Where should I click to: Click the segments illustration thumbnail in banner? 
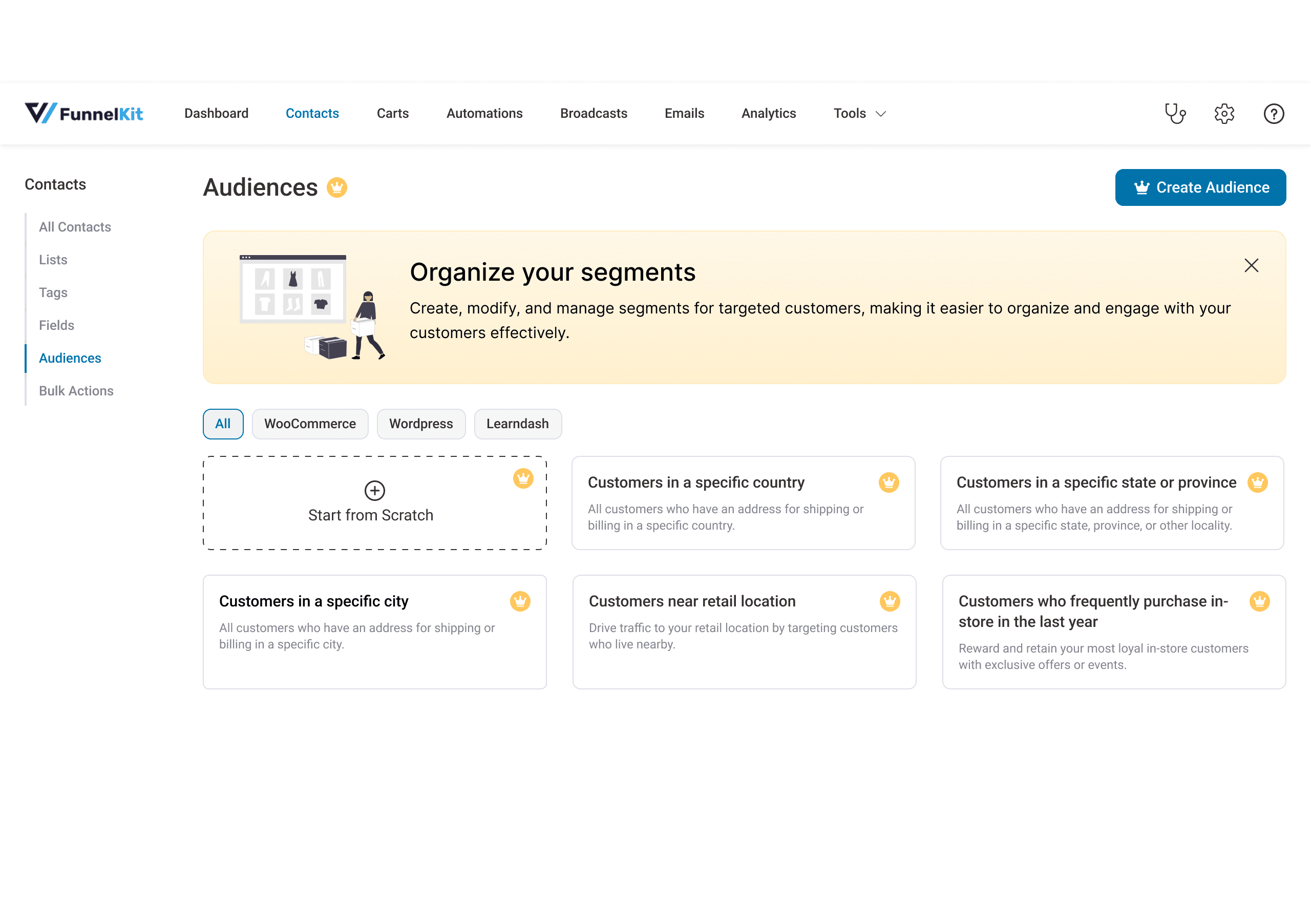point(312,307)
